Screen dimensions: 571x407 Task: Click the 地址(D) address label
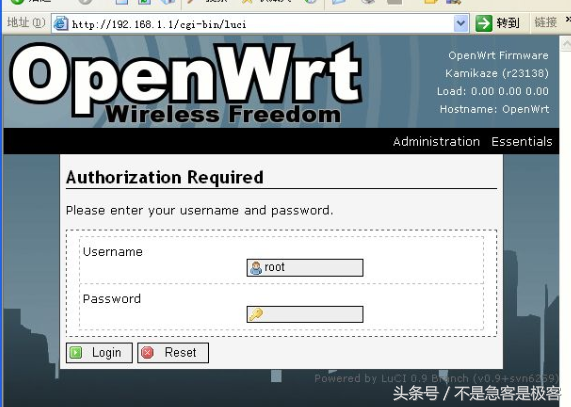click(26, 23)
